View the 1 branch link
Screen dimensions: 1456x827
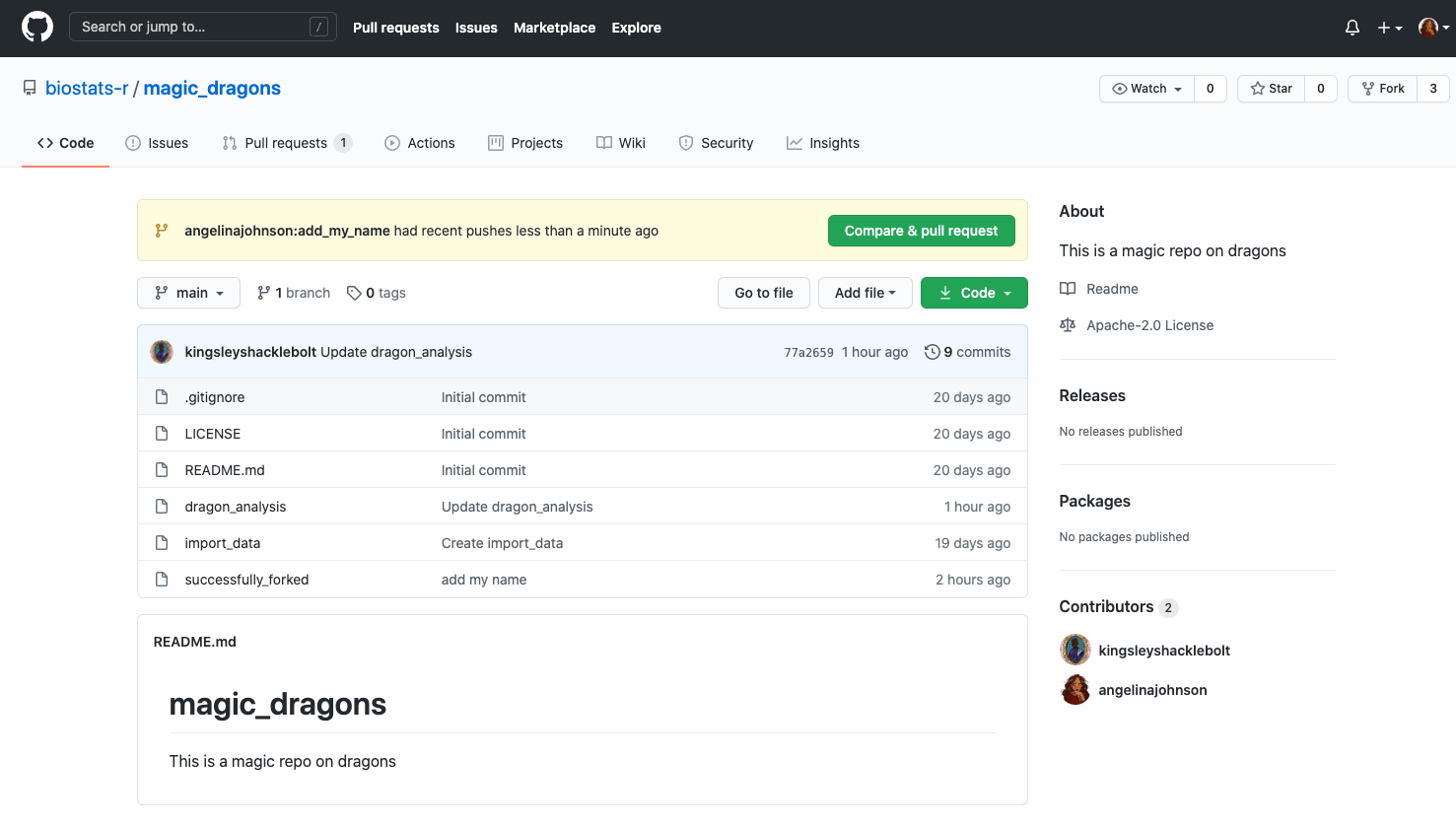(294, 293)
